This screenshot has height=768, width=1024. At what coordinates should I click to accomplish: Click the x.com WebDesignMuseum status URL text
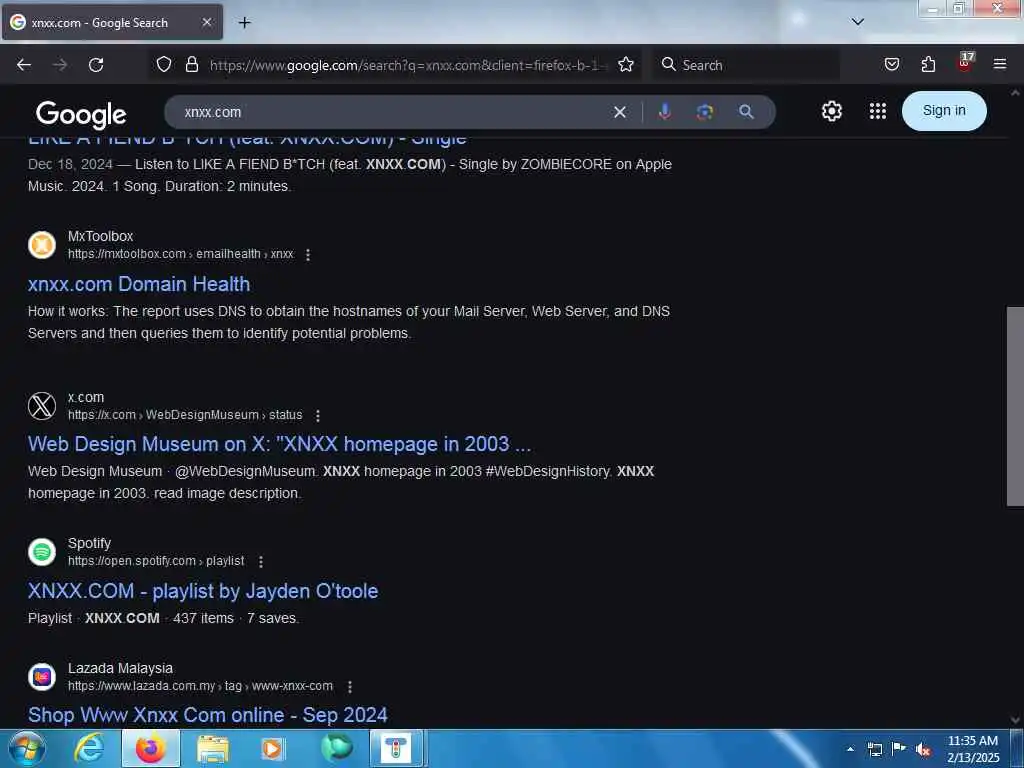pos(185,415)
